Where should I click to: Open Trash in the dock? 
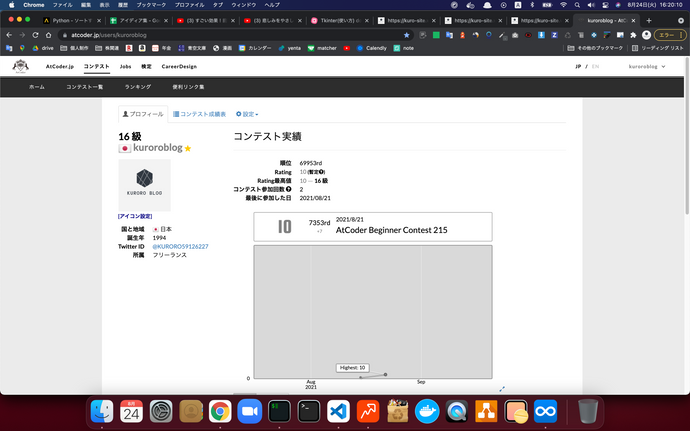click(x=588, y=412)
